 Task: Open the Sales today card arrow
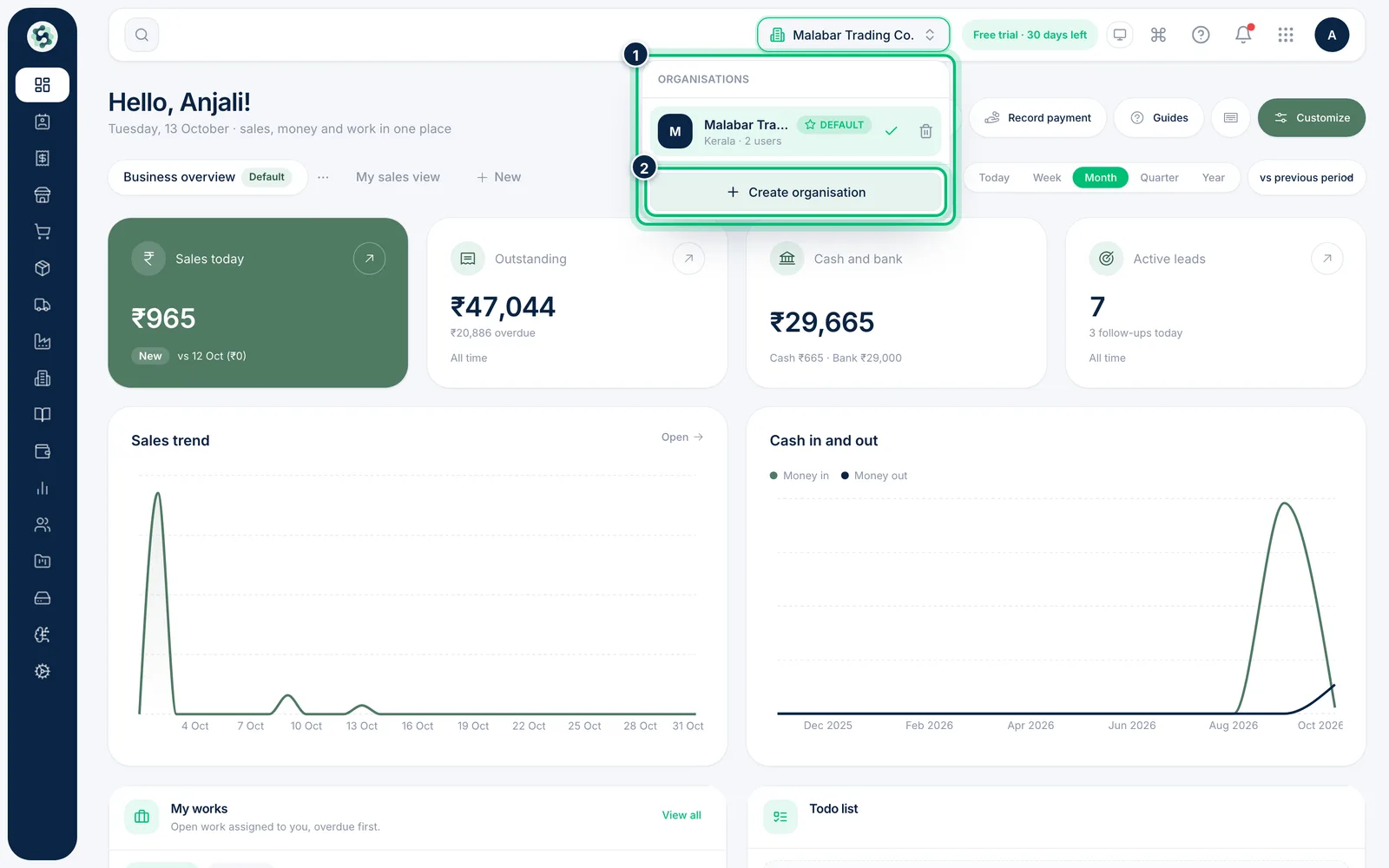369,258
